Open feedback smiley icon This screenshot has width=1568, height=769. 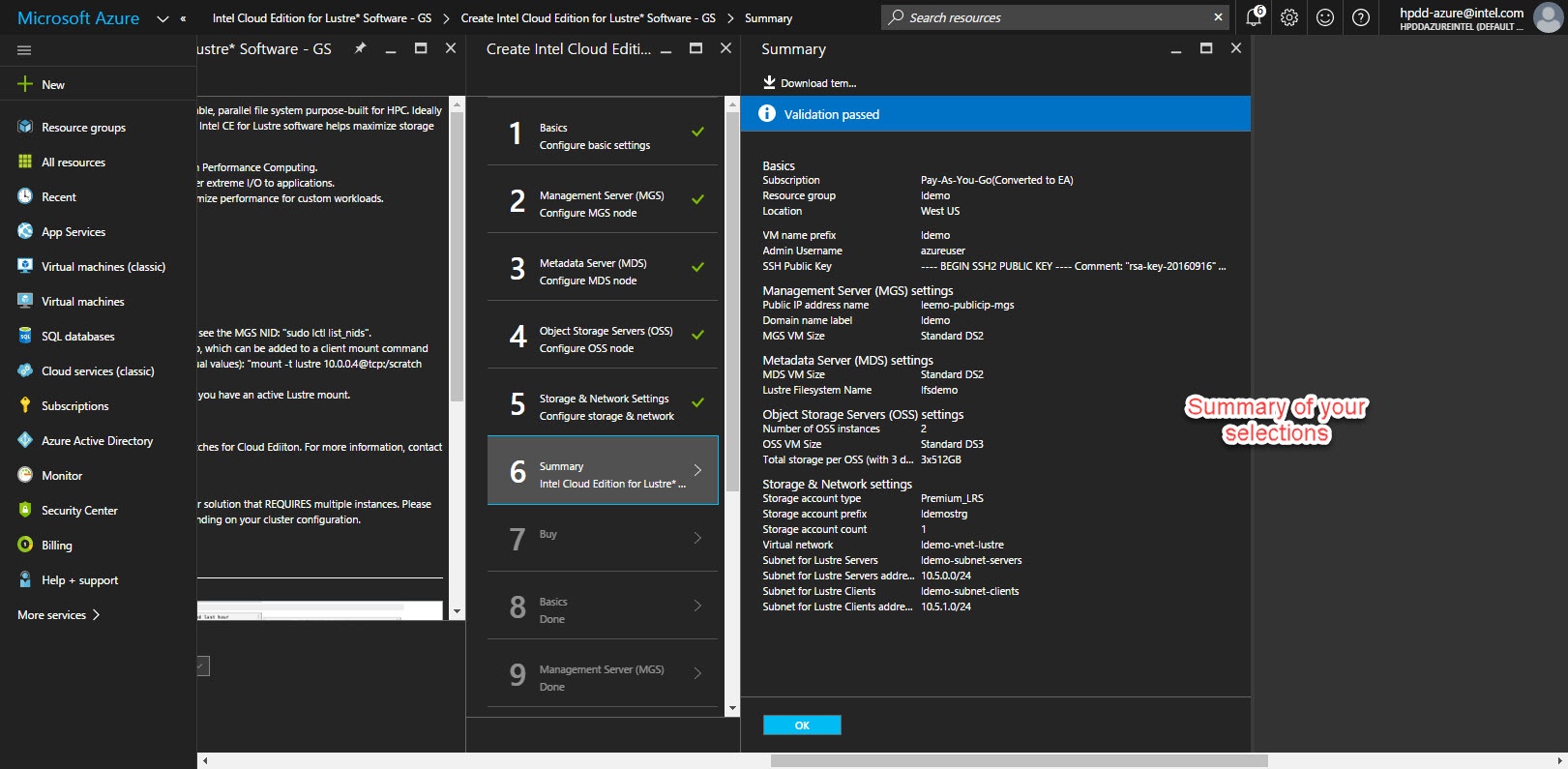(1325, 17)
